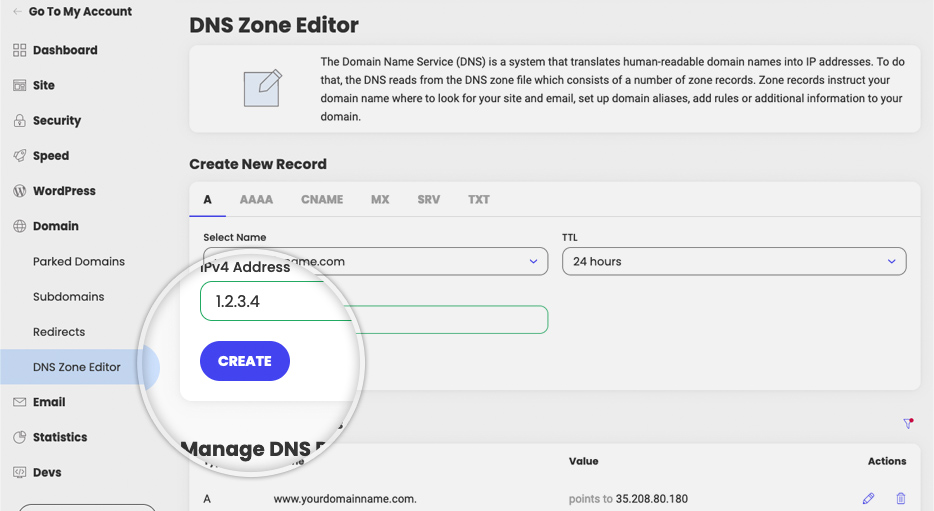Open the Devs section

tap(47, 472)
